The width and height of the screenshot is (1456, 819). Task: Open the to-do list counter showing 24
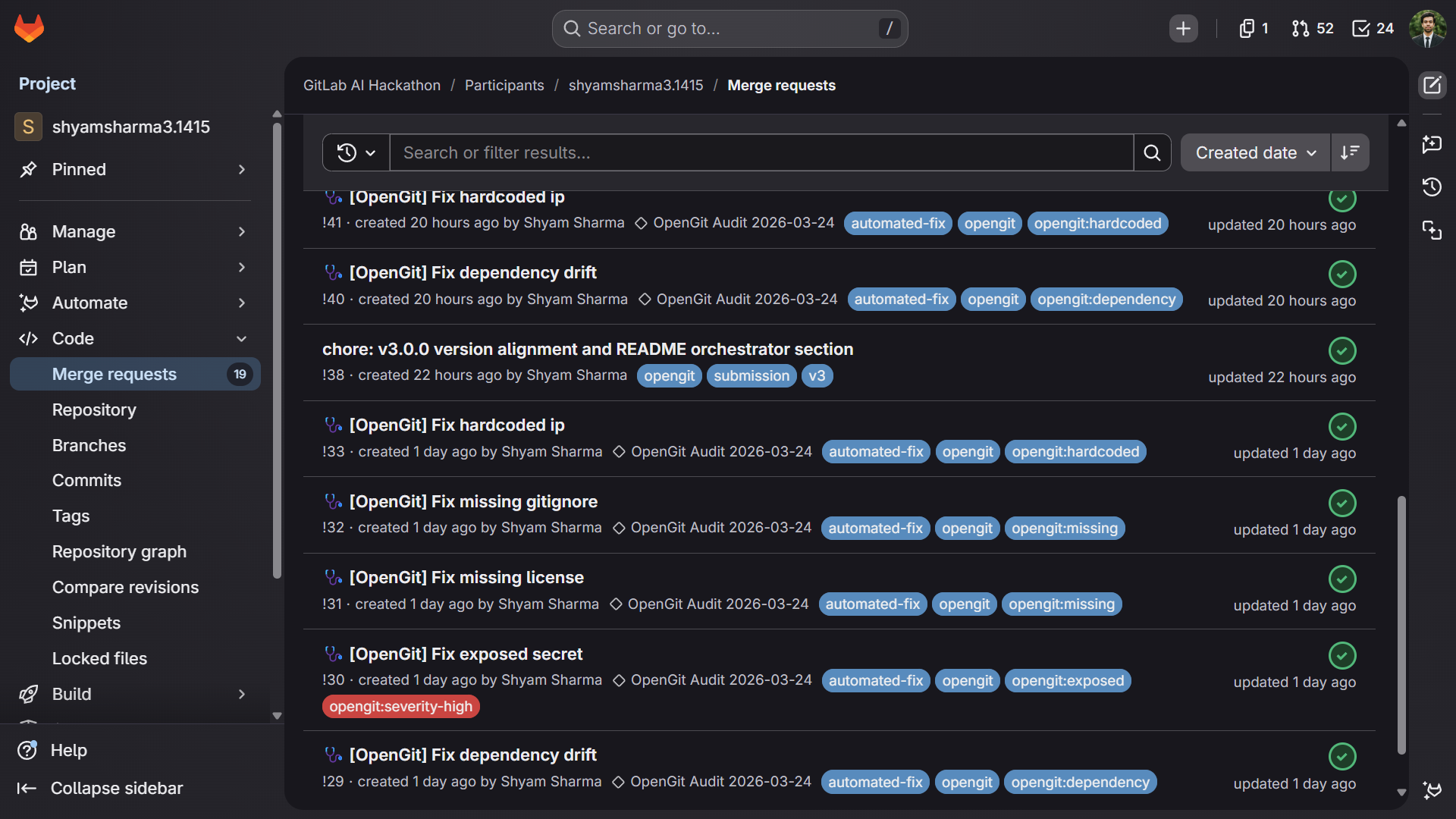coord(1373,29)
